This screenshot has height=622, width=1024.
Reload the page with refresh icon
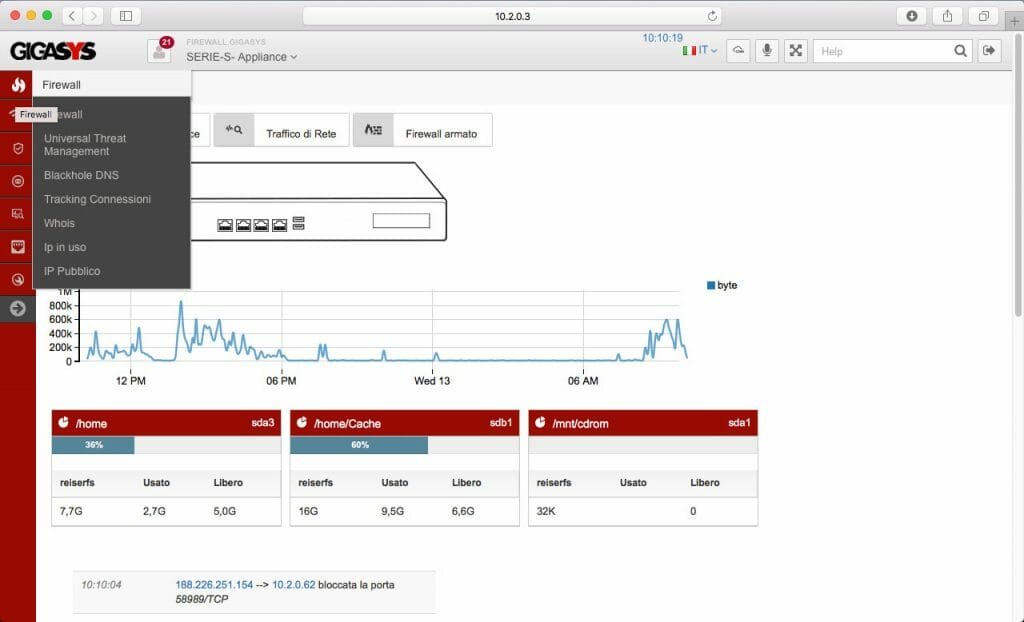tap(712, 16)
